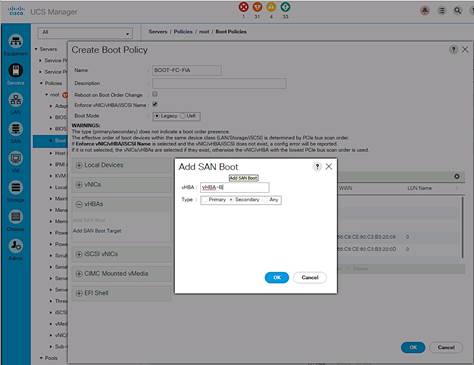Click the Description input field
474x365 pixels.
(219, 83)
